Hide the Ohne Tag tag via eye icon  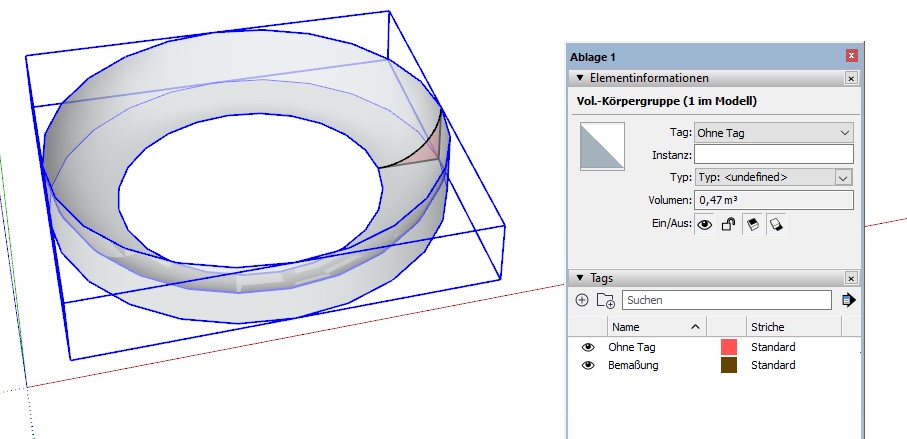click(588, 347)
